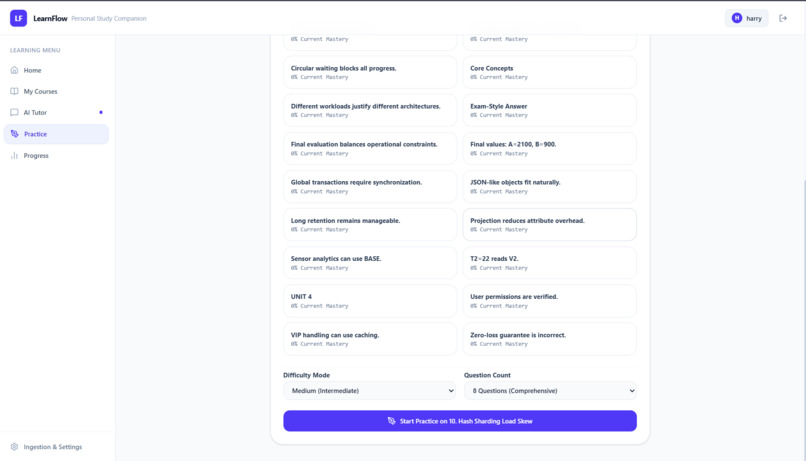
Task: Select the UNIT 4 topic card
Action: pos(370,301)
